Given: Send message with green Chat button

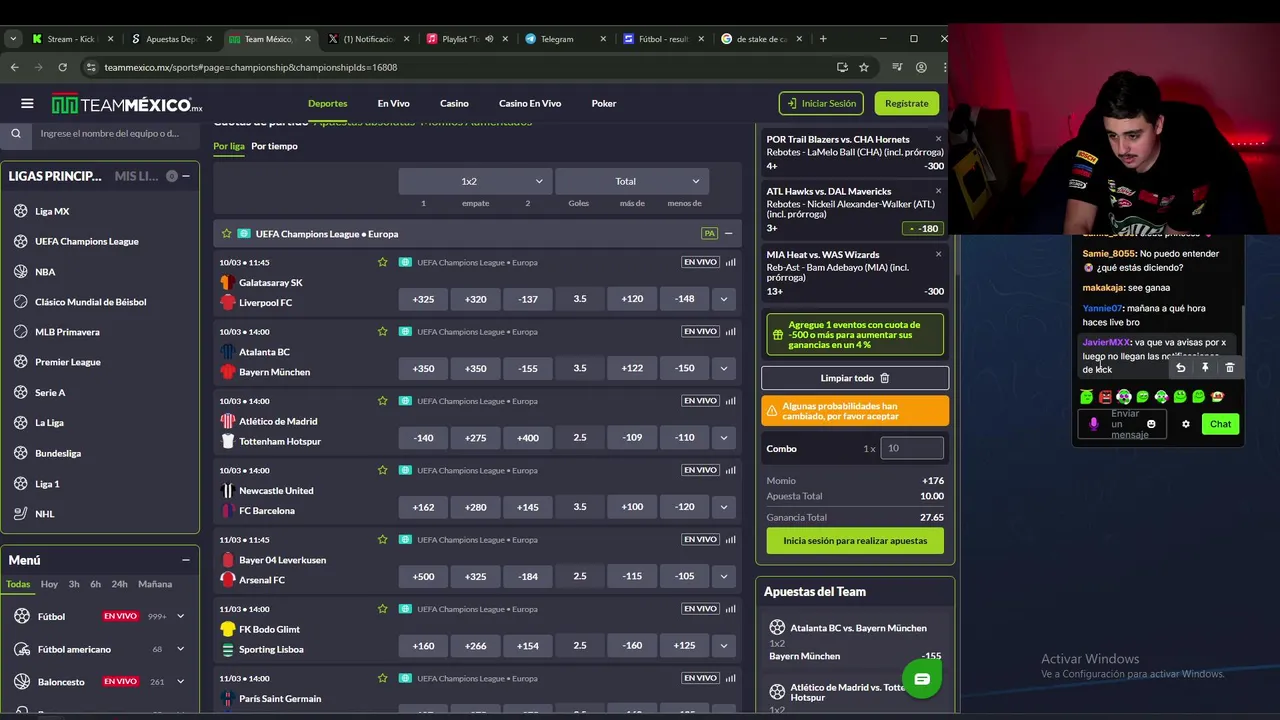Looking at the screenshot, I should 1220,424.
